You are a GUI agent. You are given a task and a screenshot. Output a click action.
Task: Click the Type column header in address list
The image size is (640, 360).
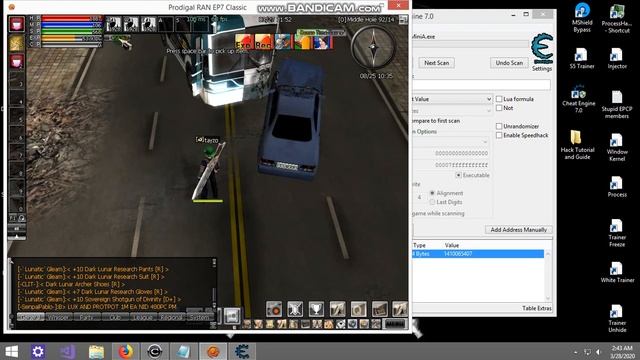(x=419, y=245)
